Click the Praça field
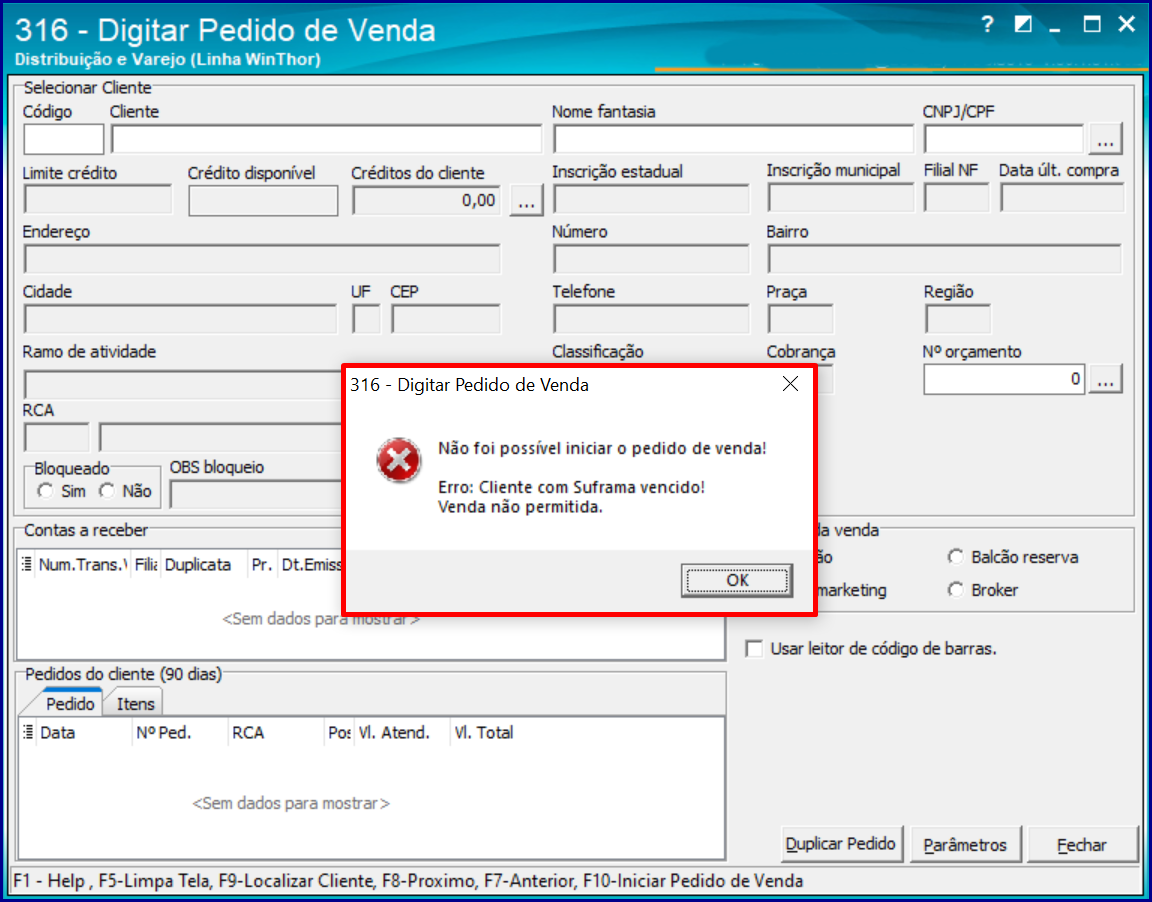This screenshot has width=1152, height=902. (x=800, y=320)
